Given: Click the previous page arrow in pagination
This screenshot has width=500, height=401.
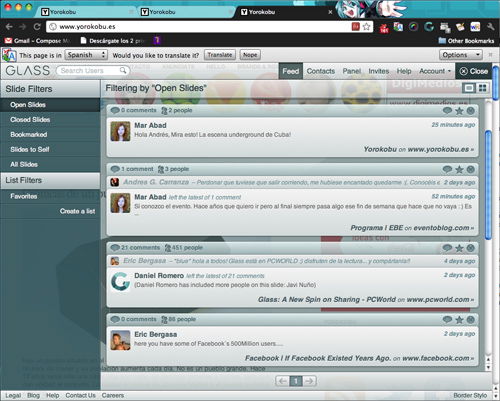Looking at the screenshot, I should tap(283, 381).
